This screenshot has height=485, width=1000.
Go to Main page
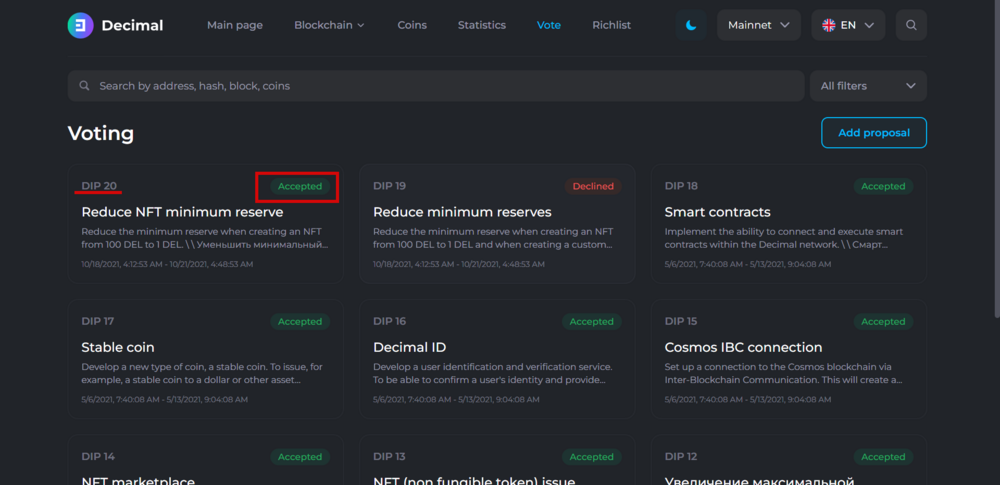tap(235, 26)
